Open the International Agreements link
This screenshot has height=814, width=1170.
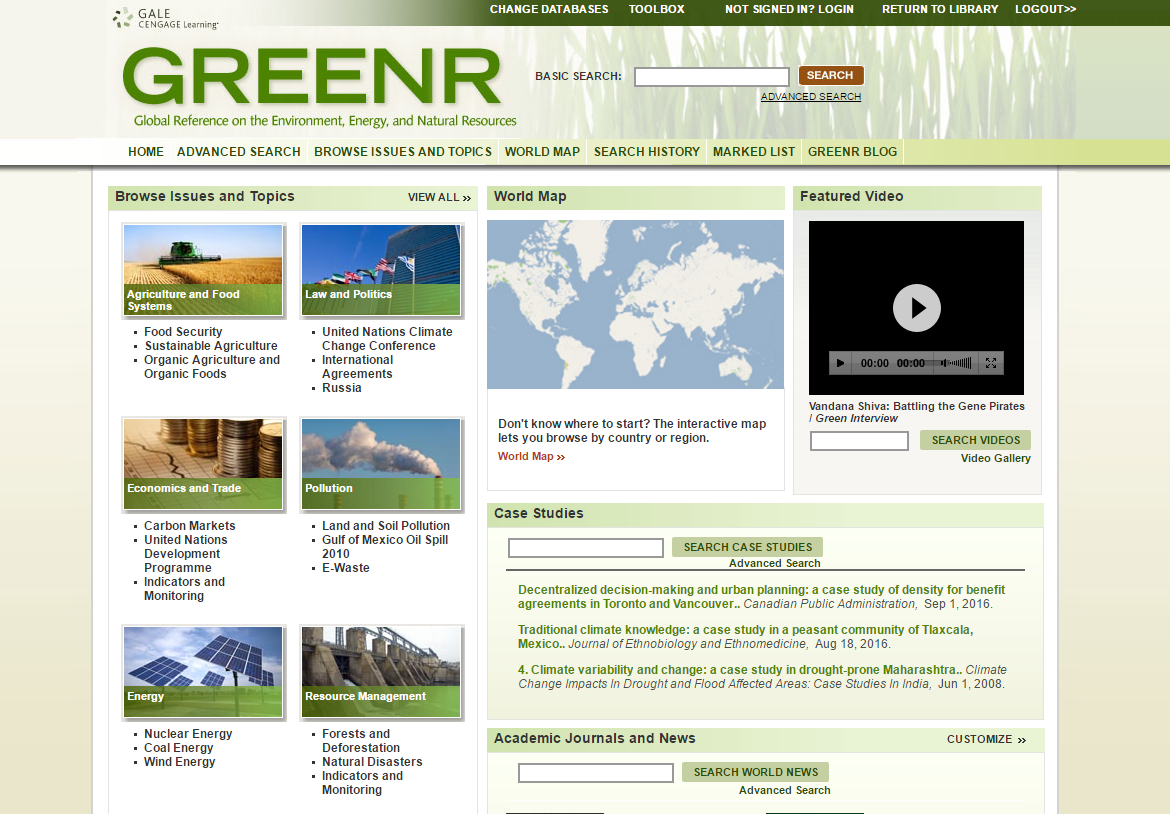point(357,367)
